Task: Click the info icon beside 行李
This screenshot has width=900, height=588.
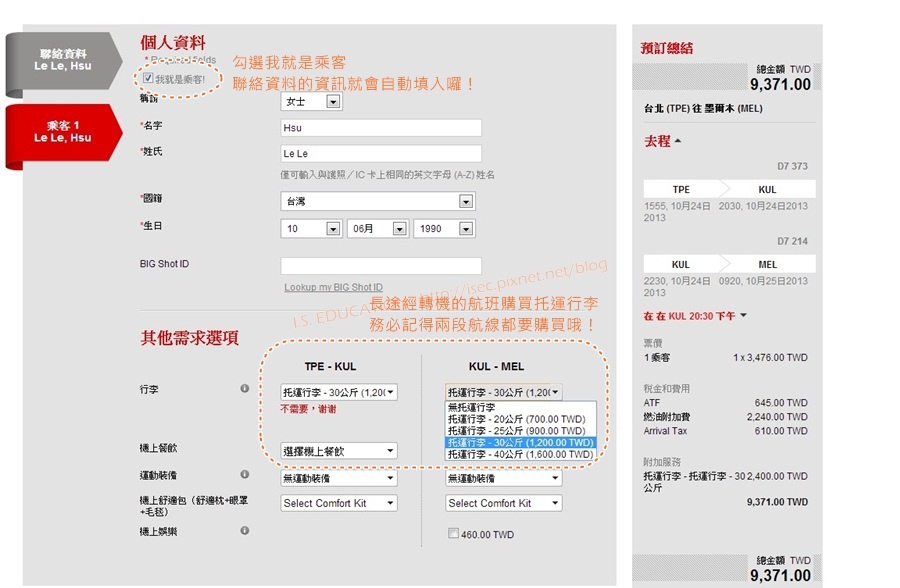Action: pyautogui.click(x=245, y=389)
